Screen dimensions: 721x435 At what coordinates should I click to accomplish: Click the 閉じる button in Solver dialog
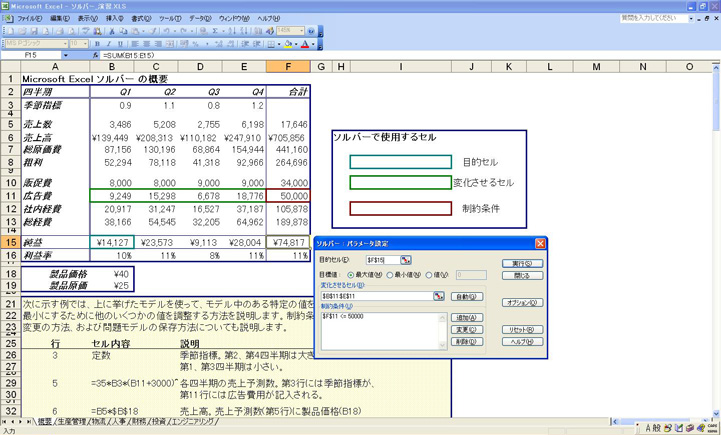point(522,275)
